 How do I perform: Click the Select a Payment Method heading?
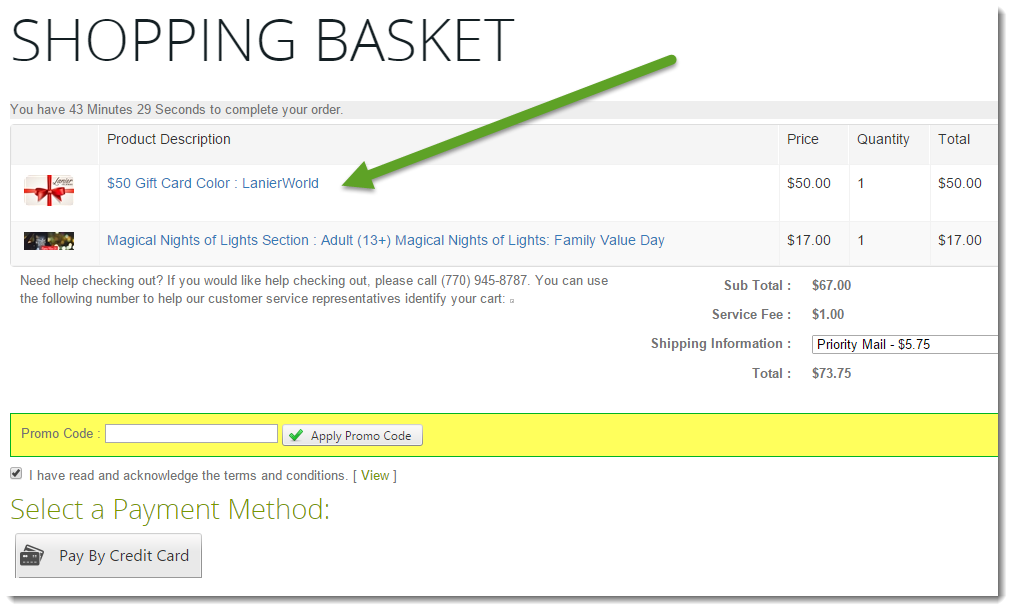(170, 510)
